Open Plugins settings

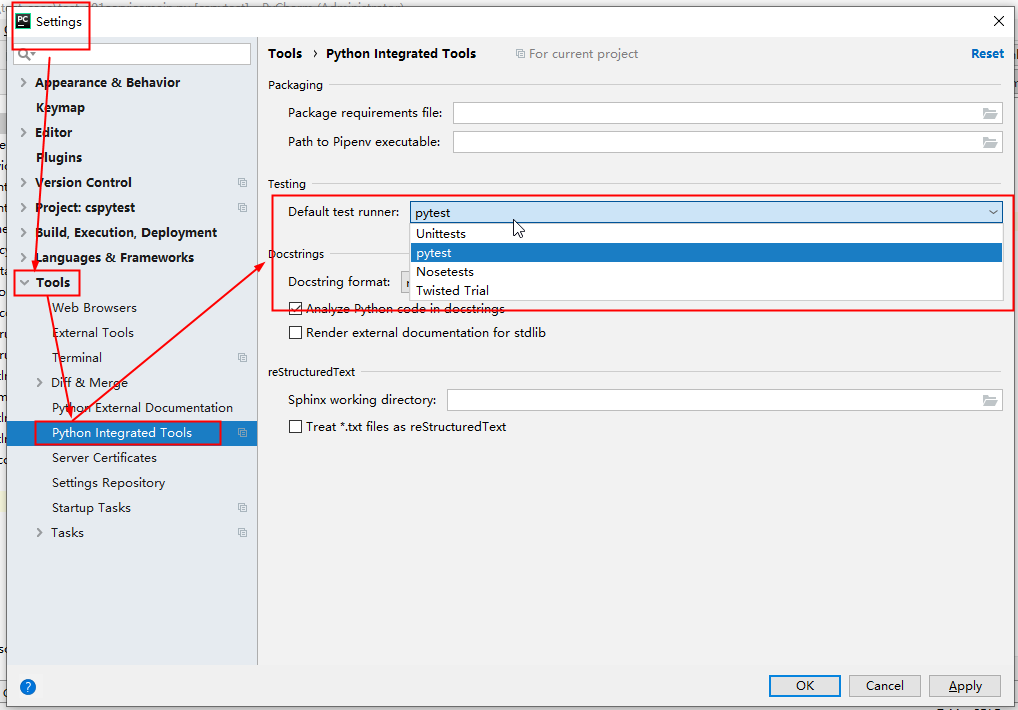tap(59, 158)
